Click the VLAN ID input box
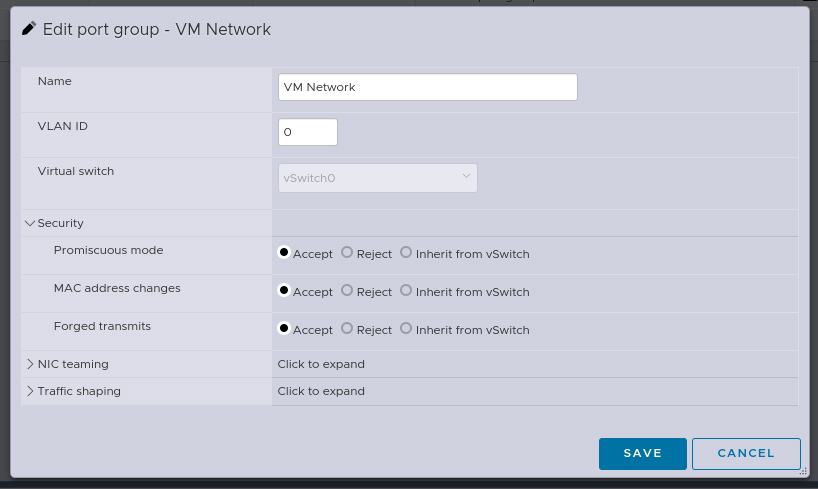Viewport: 818px width, 489px height. (x=308, y=132)
